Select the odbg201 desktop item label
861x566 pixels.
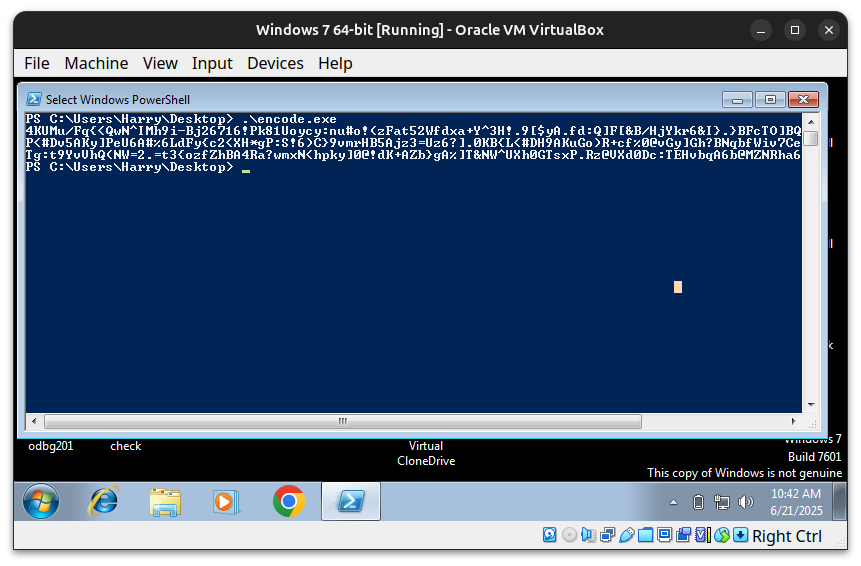(x=51, y=446)
